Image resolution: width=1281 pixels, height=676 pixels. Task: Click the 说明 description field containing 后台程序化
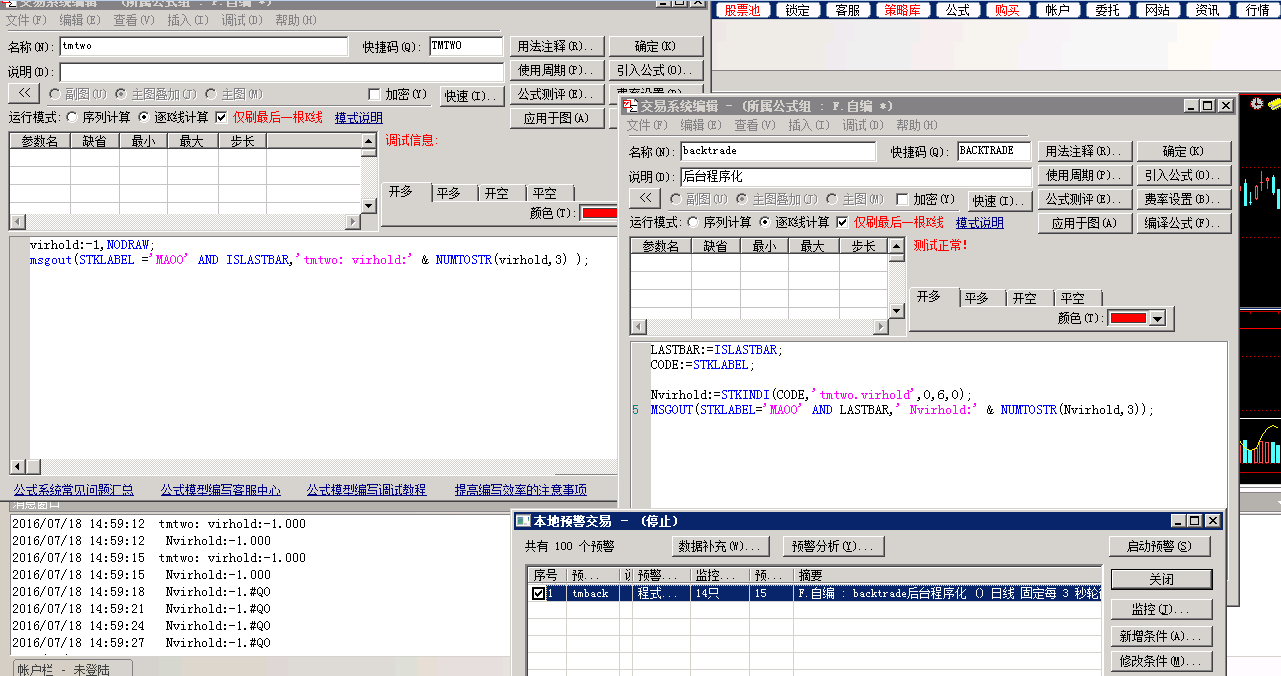855,176
